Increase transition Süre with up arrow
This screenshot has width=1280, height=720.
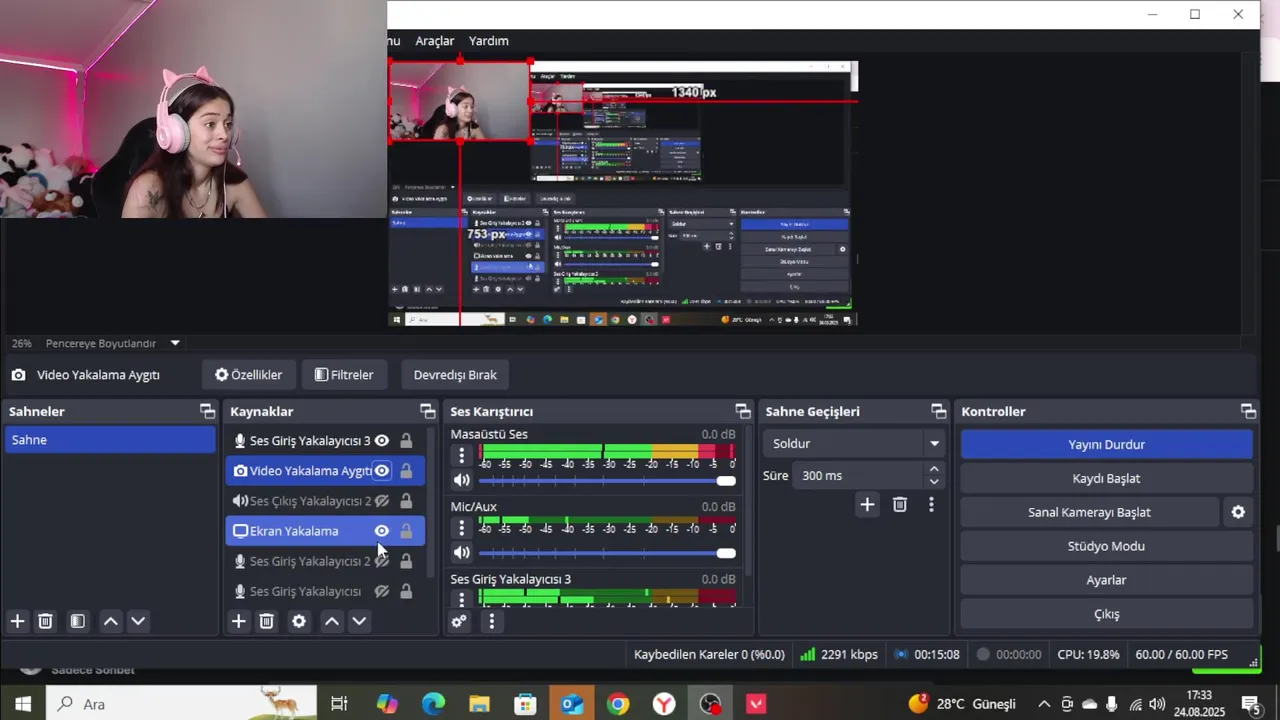click(934, 469)
